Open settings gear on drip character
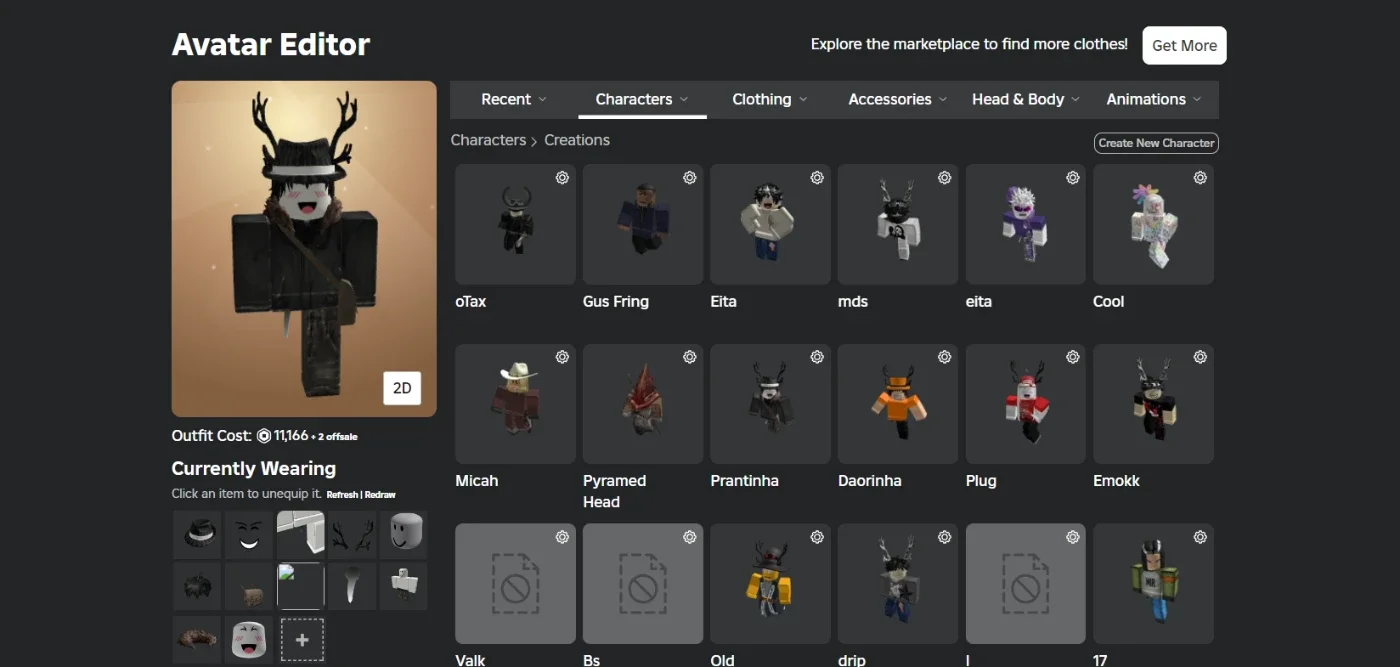 click(x=945, y=537)
